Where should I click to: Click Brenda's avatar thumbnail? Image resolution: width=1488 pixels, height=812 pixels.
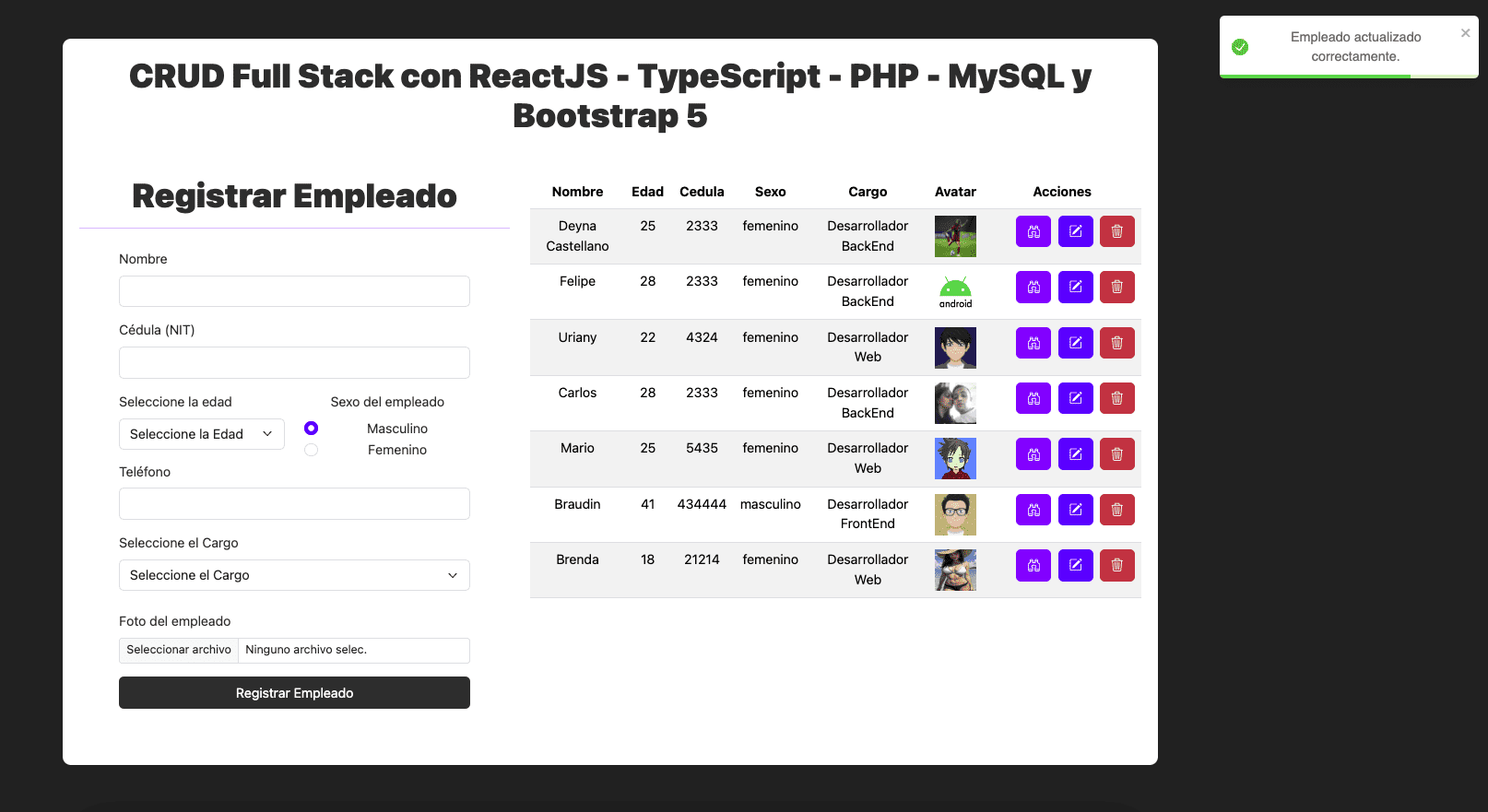(955, 571)
